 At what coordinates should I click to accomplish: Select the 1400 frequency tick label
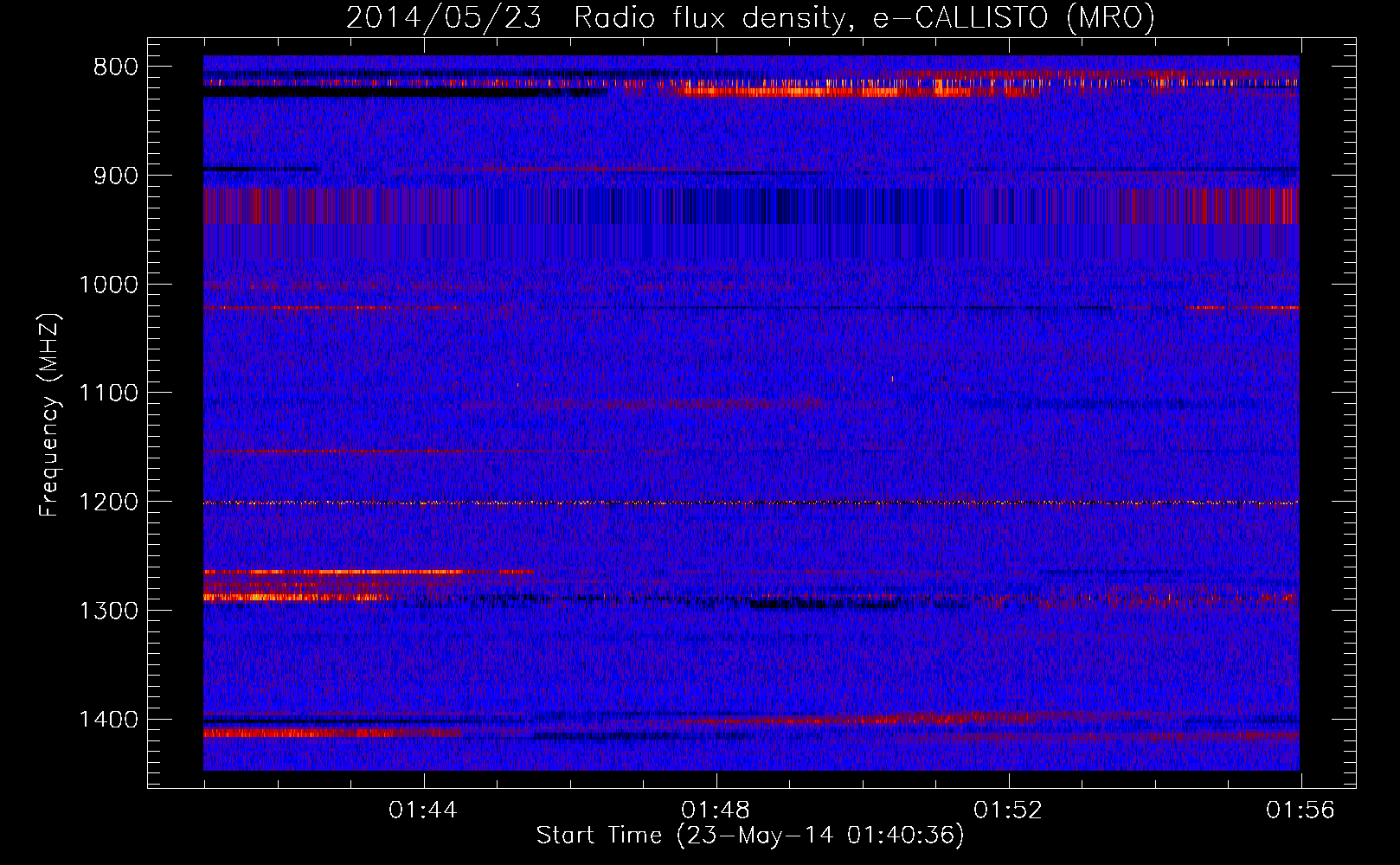coord(108,720)
